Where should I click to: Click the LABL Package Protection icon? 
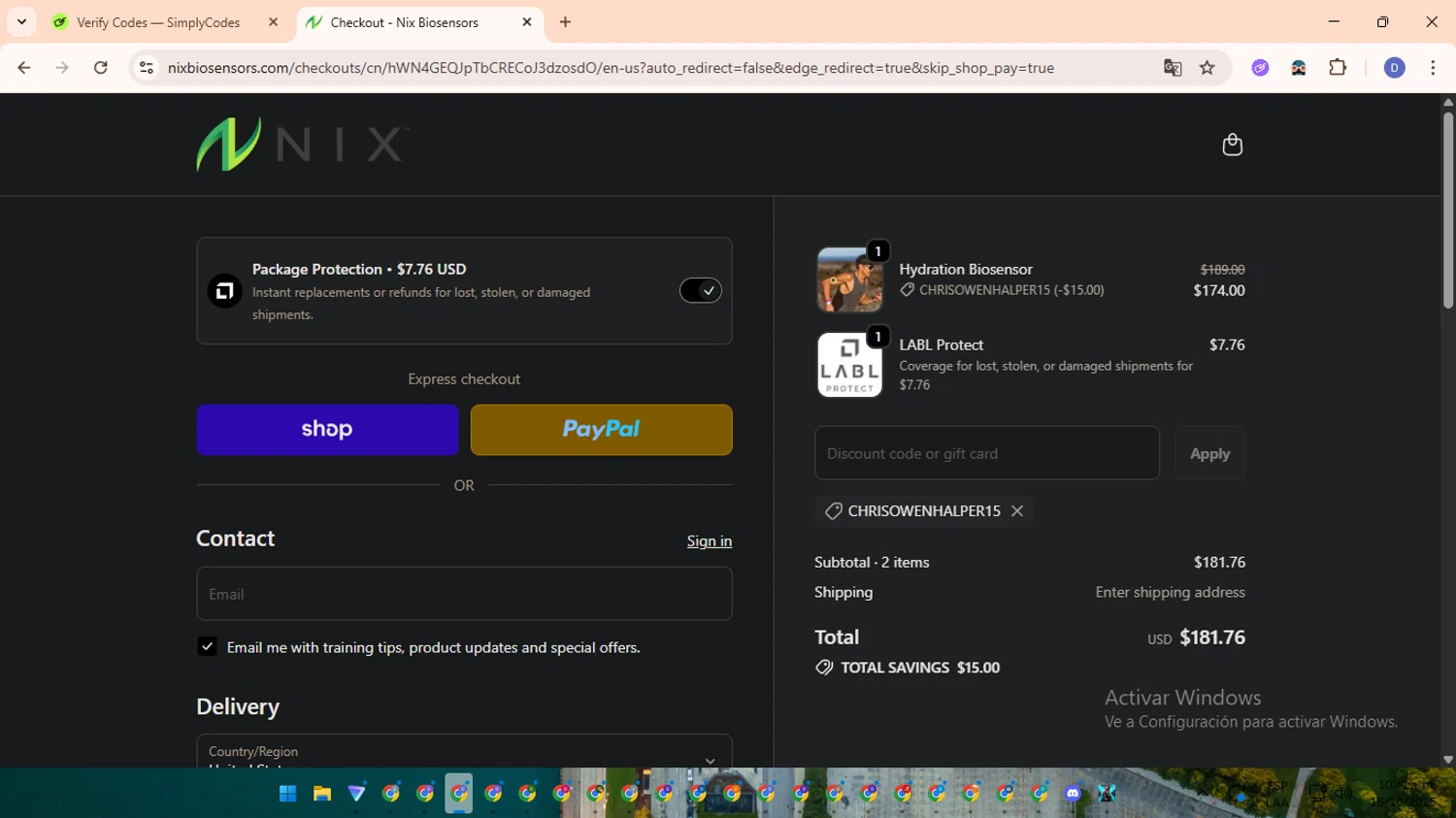click(224, 290)
